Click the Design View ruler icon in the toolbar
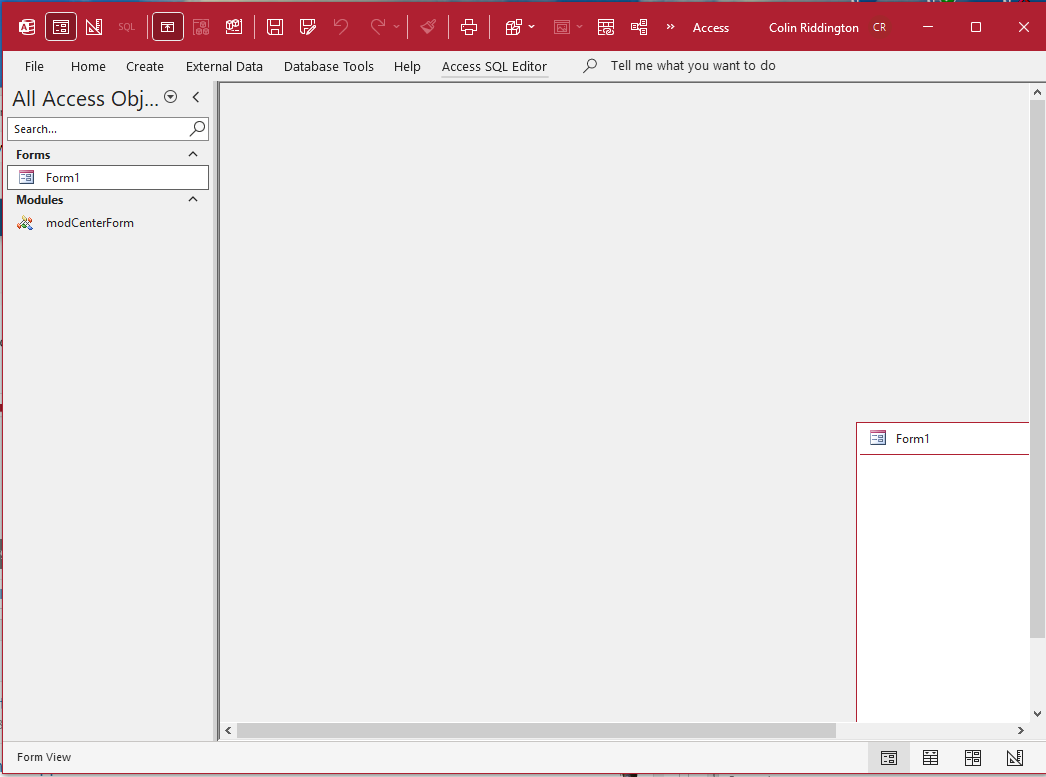The height and width of the screenshot is (777, 1046). point(94,27)
